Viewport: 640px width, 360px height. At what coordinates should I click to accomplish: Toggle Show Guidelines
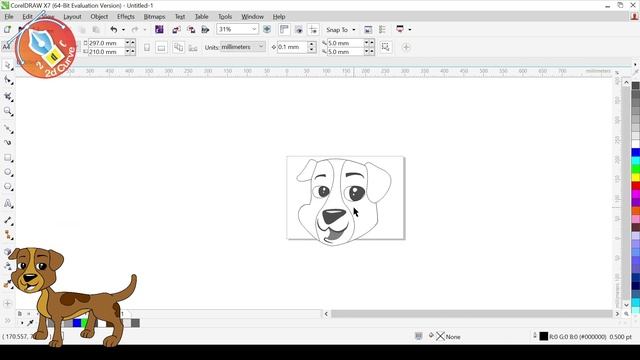tap(313, 29)
